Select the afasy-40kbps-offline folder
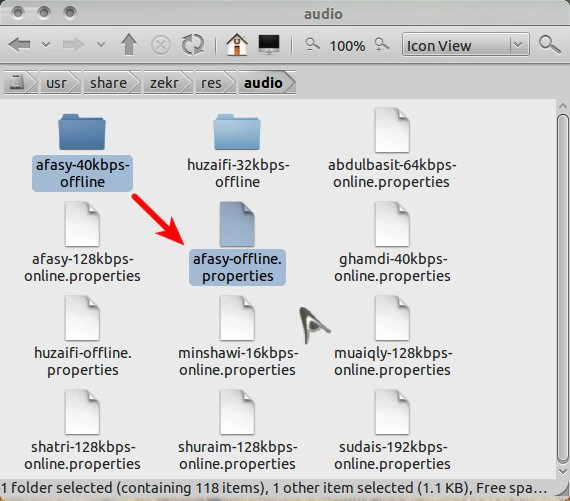Viewport: 570px width, 501px height. pyautogui.click(x=82, y=132)
